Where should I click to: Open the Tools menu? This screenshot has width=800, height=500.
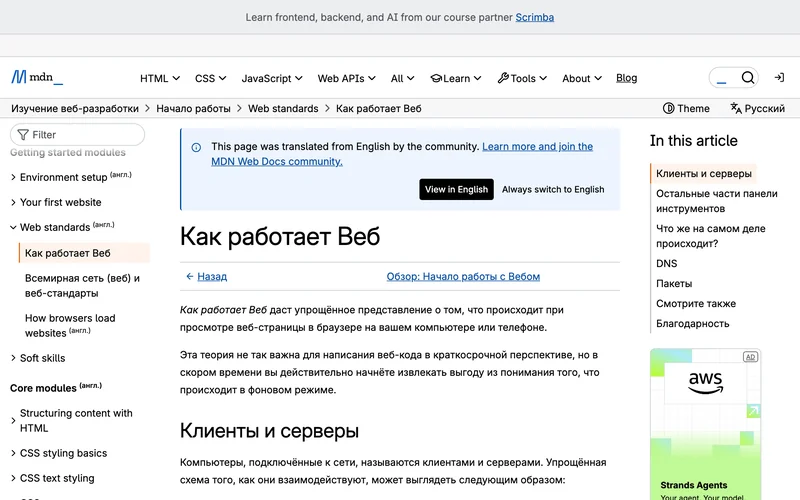point(522,78)
